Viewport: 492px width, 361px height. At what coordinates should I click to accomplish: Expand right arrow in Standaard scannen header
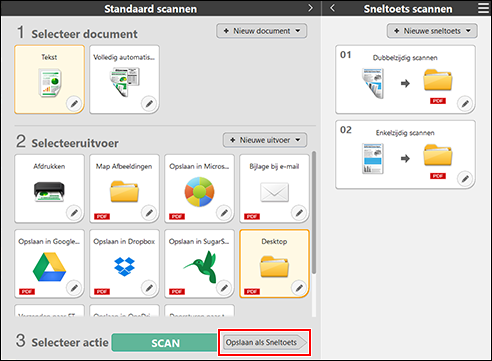click(x=310, y=8)
